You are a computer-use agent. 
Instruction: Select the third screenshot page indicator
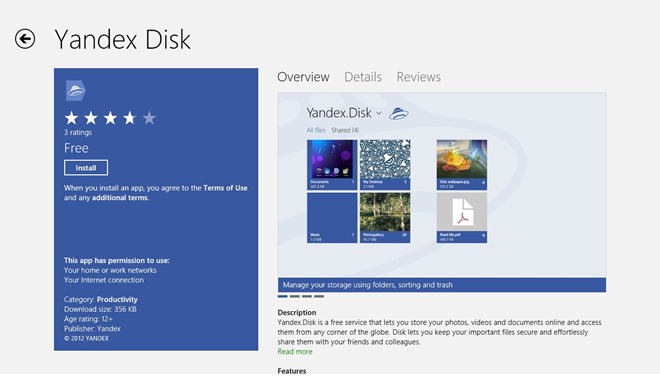click(307, 296)
